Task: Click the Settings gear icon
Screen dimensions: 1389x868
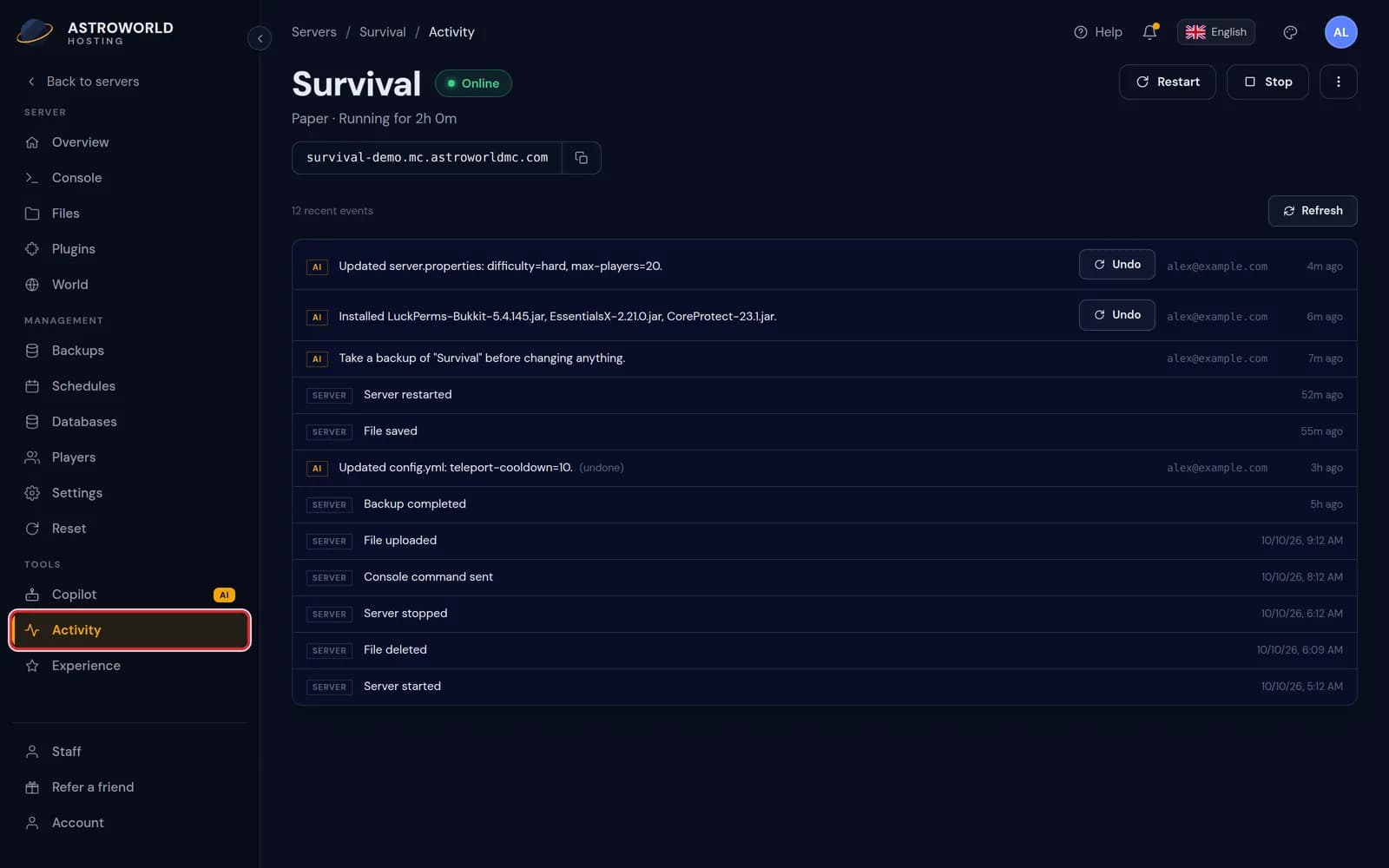Action: [32, 493]
